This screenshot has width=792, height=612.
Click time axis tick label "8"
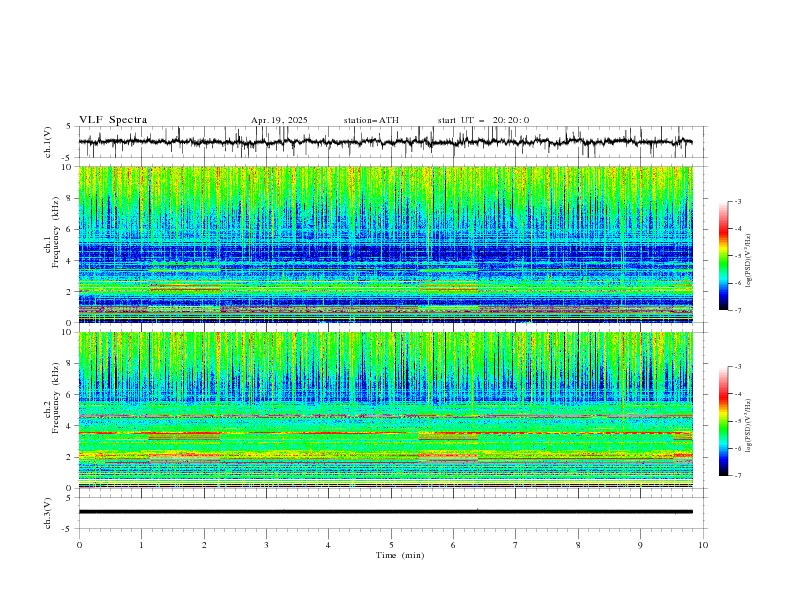578,545
